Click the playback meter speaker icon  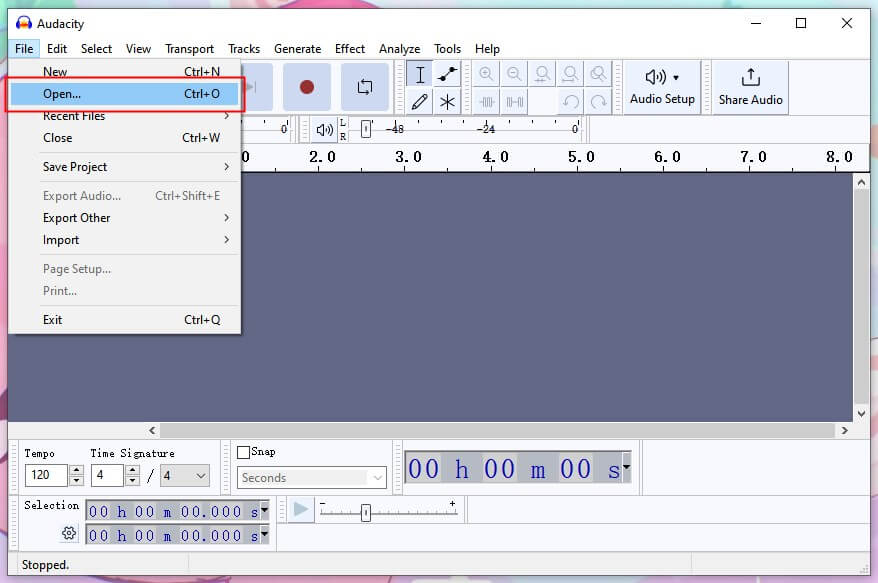[324, 130]
